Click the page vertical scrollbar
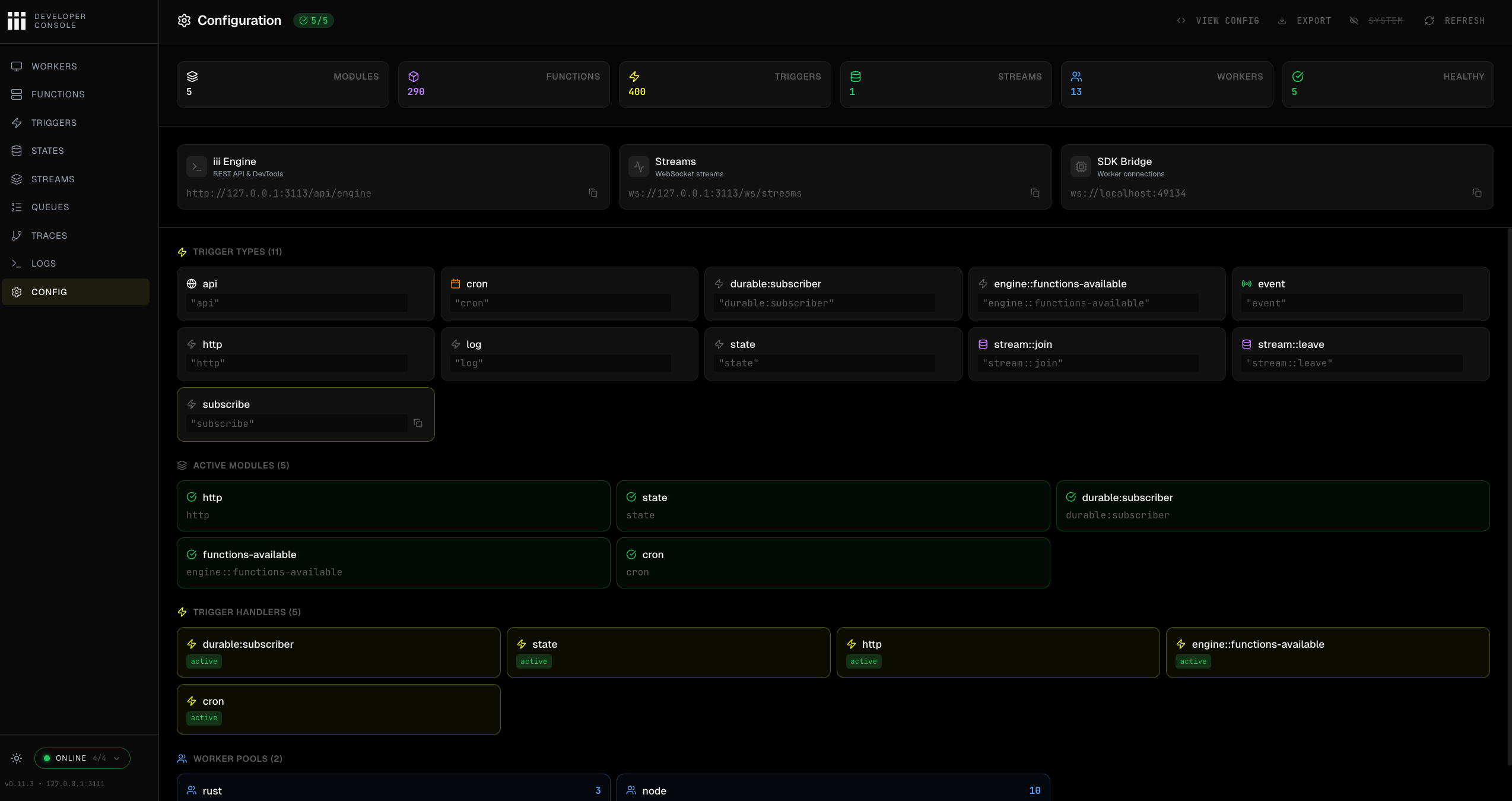The width and height of the screenshot is (1512, 801). [1509, 496]
